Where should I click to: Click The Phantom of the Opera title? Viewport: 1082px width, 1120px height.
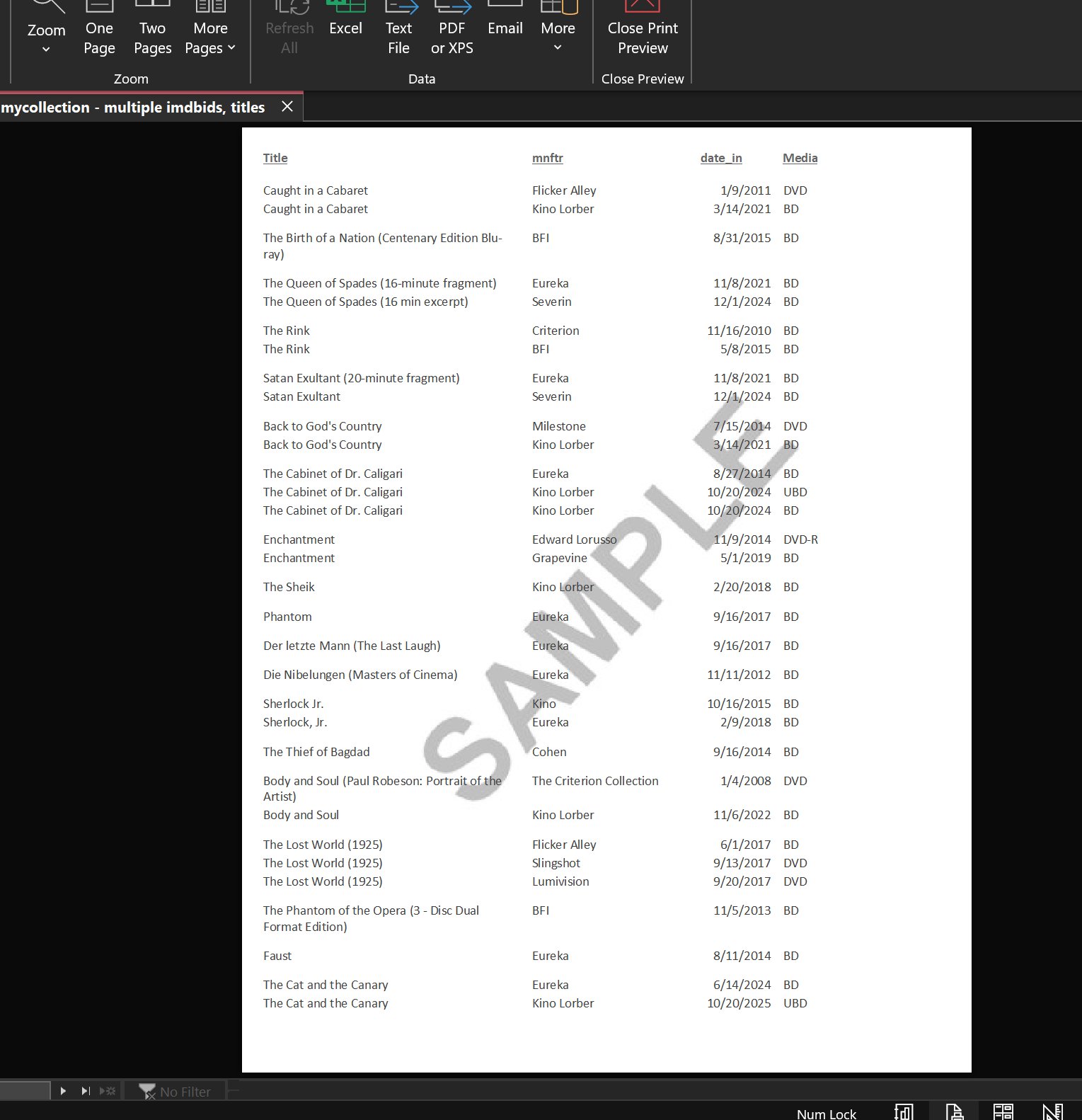click(x=371, y=918)
